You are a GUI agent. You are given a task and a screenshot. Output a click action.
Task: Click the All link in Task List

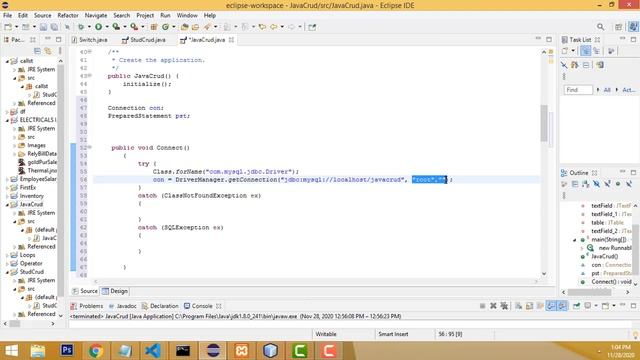[x=607, y=90]
